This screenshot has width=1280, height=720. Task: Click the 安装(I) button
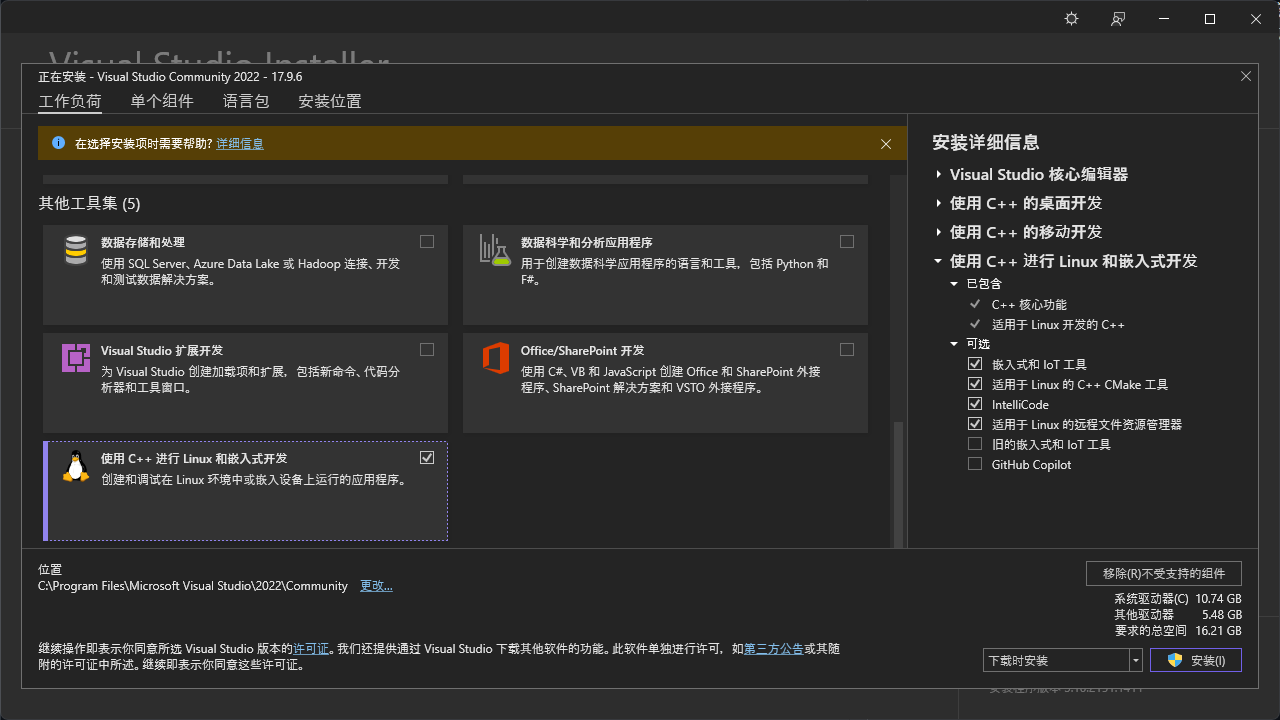point(1196,660)
